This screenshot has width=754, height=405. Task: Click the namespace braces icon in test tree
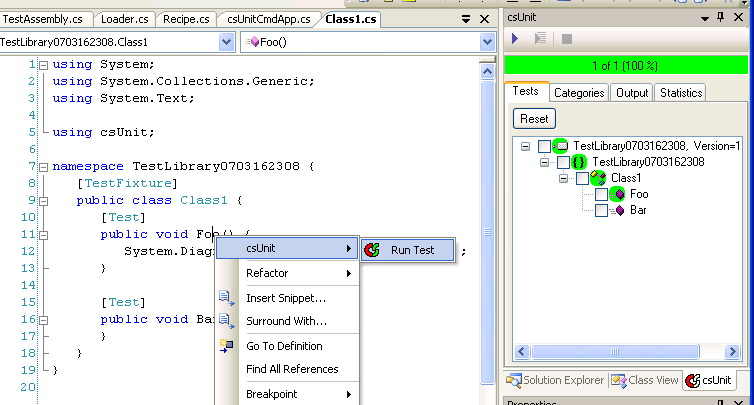(x=579, y=162)
